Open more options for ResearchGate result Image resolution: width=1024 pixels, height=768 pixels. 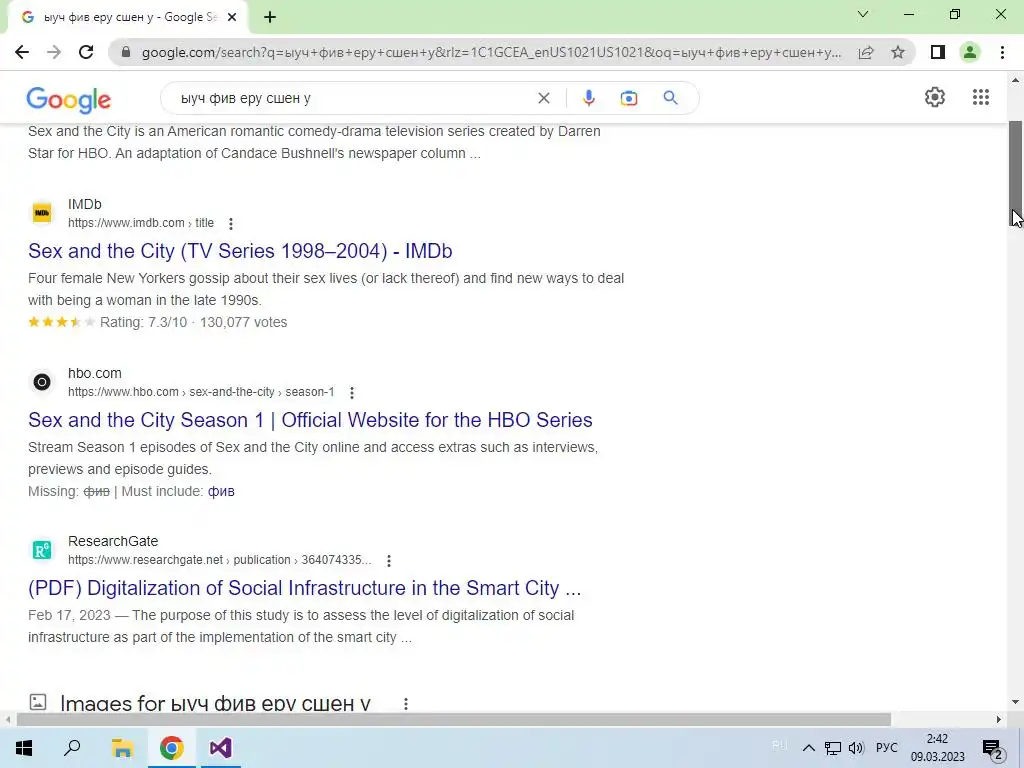(389, 560)
